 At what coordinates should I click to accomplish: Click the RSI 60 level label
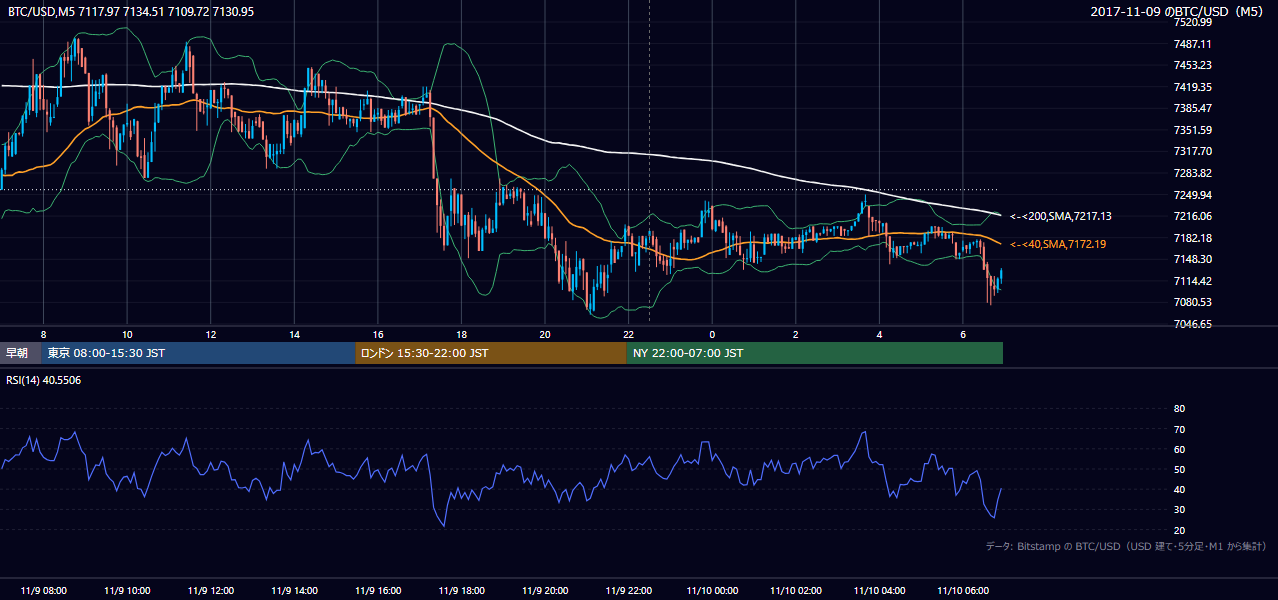(1179, 449)
